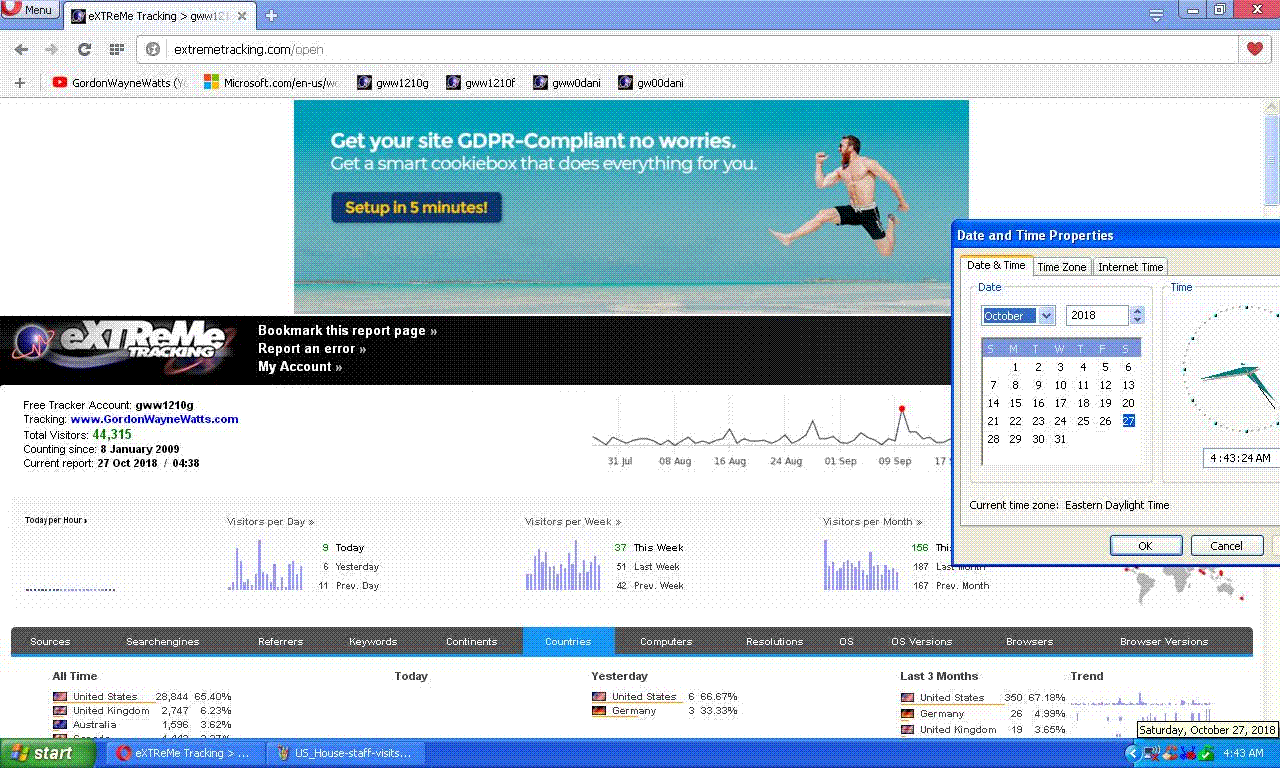
Task: Switch to Browser Versions report tab
Action: pyautogui.click(x=1164, y=642)
